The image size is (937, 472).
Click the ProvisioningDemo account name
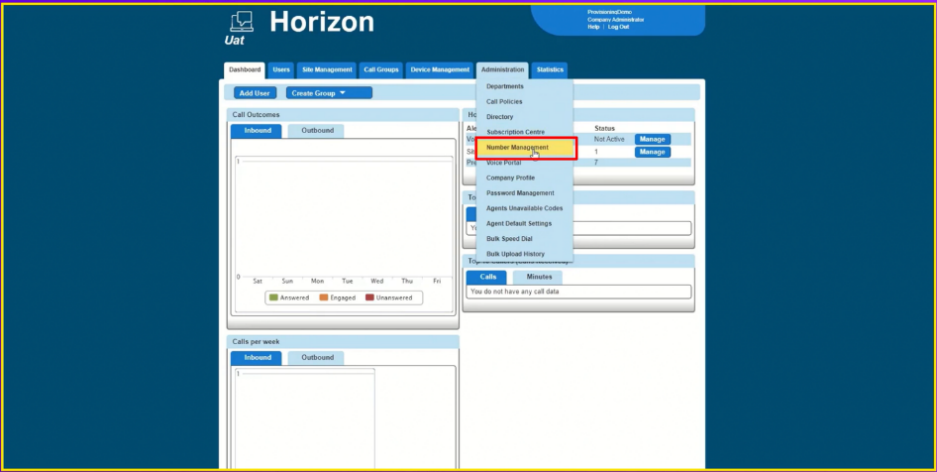tap(609, 12)
